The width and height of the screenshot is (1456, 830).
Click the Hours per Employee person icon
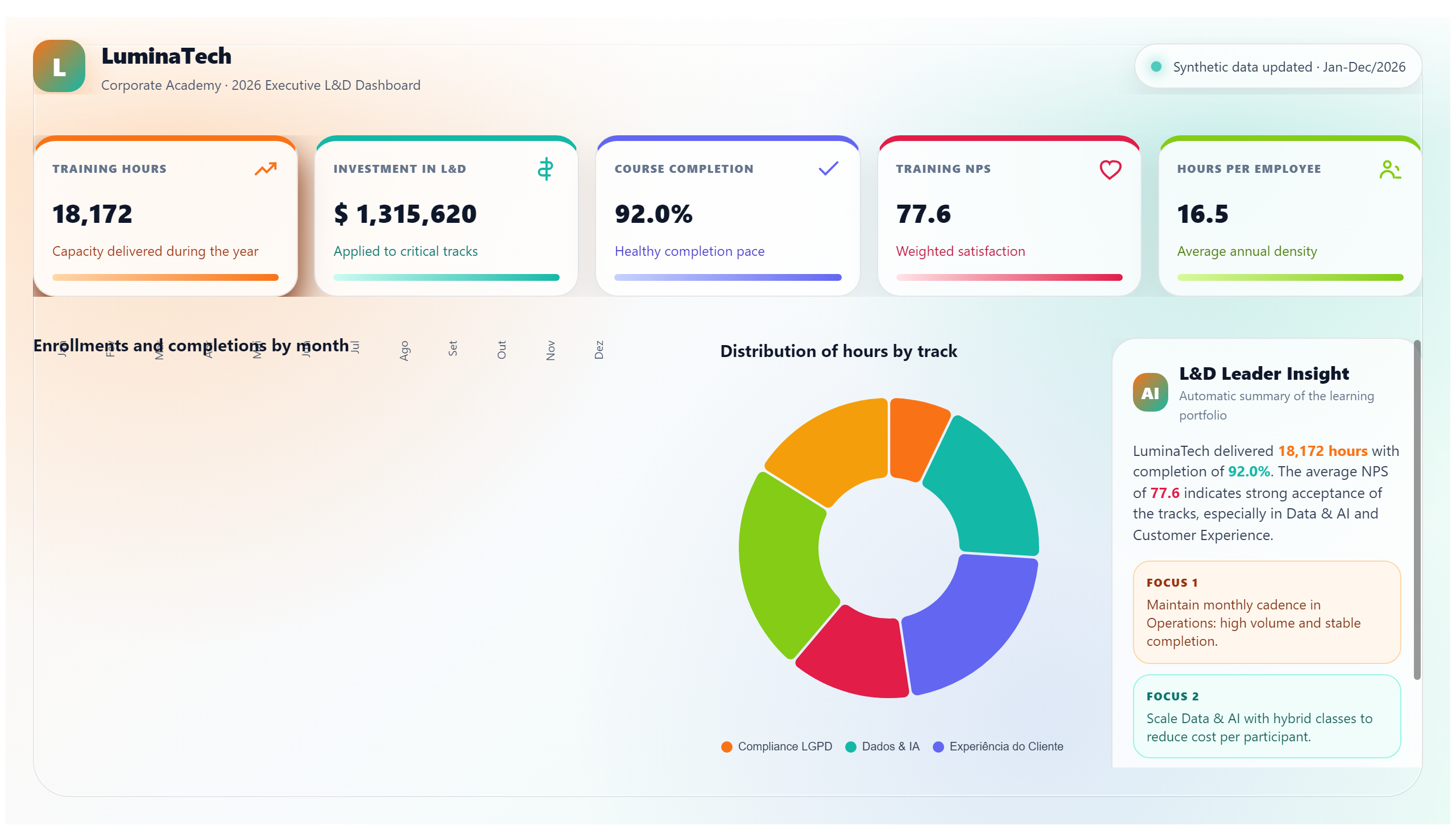1390,169
